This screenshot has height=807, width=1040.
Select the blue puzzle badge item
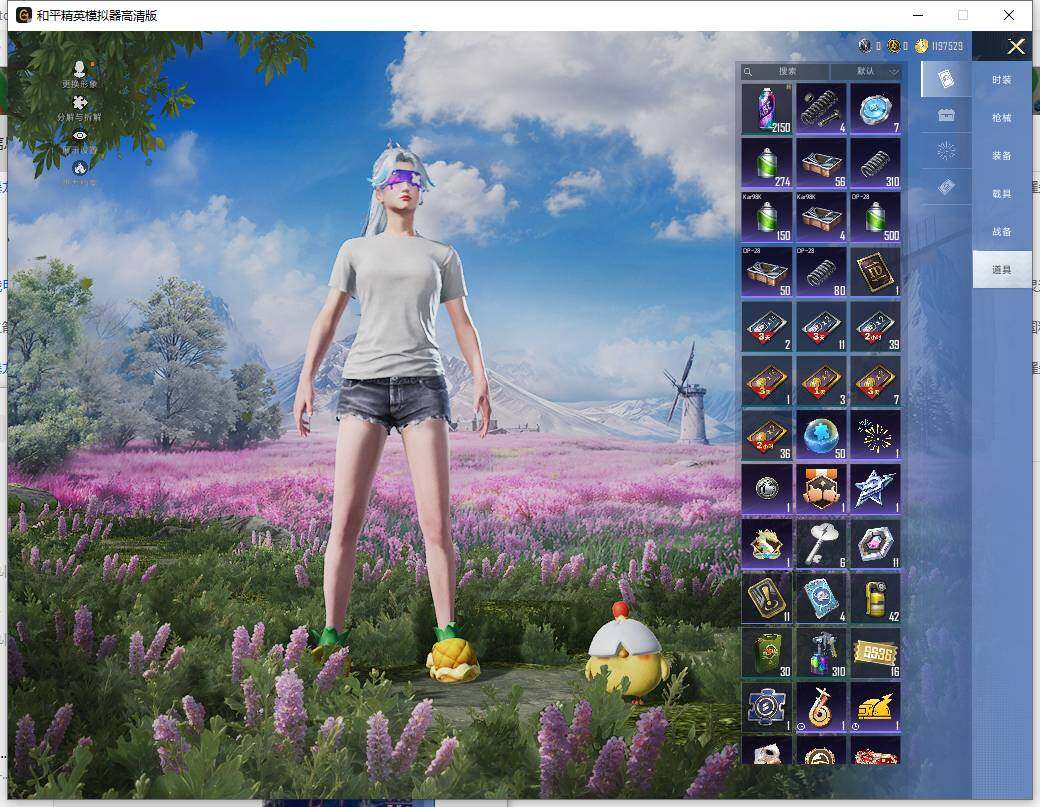[767, 707]
